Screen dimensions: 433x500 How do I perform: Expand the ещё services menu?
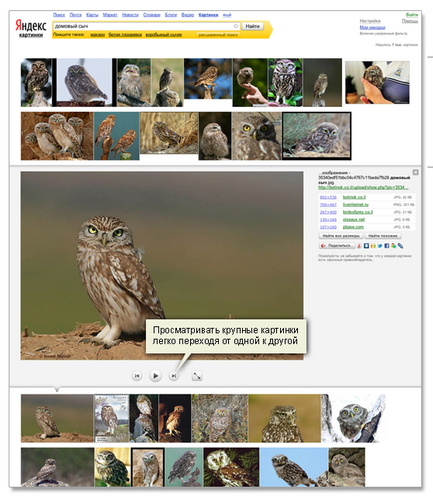pos(227,15)
